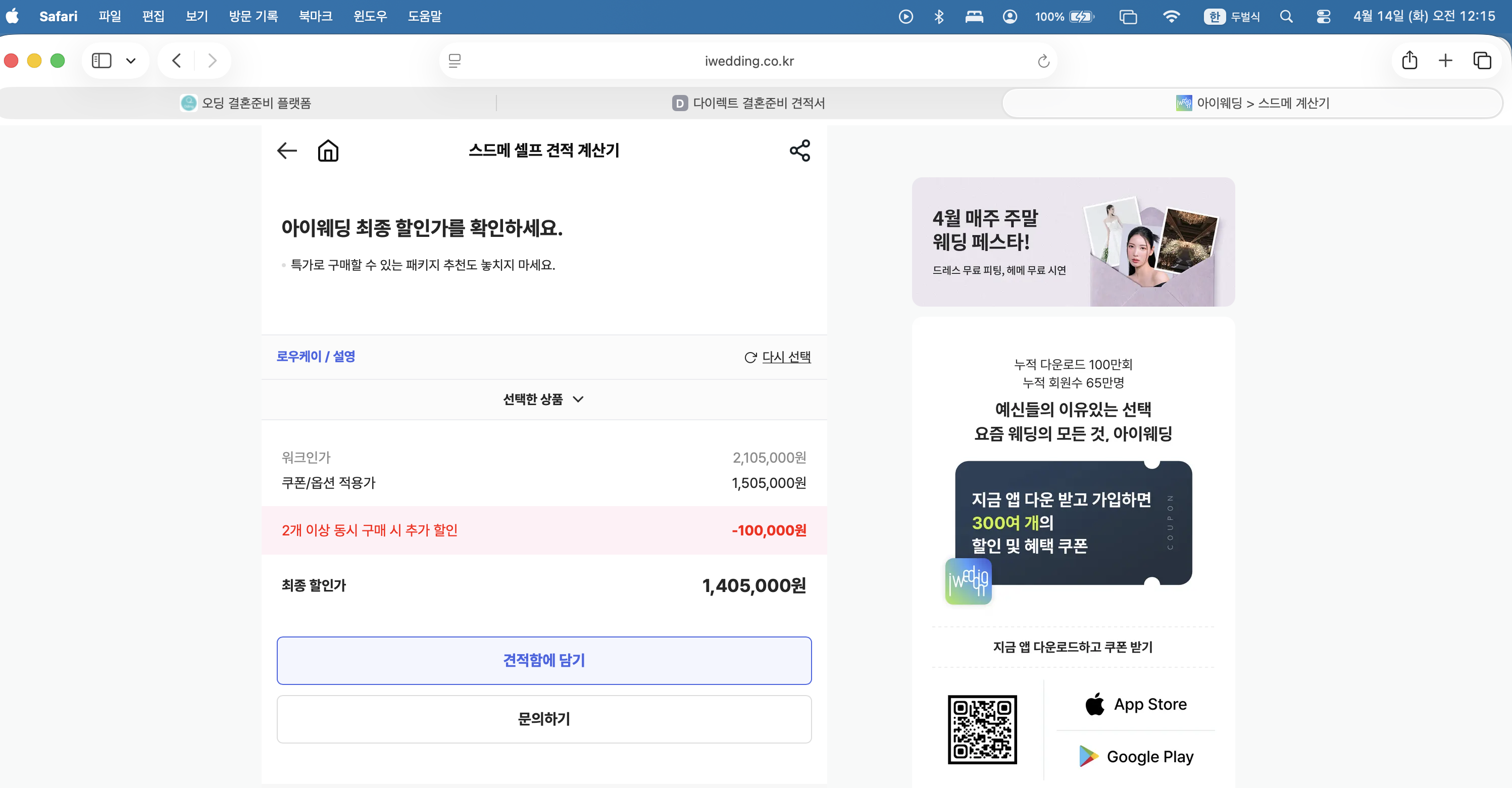Open Spotlight search from the menu bar
This screenshot has height=788, width=1512.
1285,16
